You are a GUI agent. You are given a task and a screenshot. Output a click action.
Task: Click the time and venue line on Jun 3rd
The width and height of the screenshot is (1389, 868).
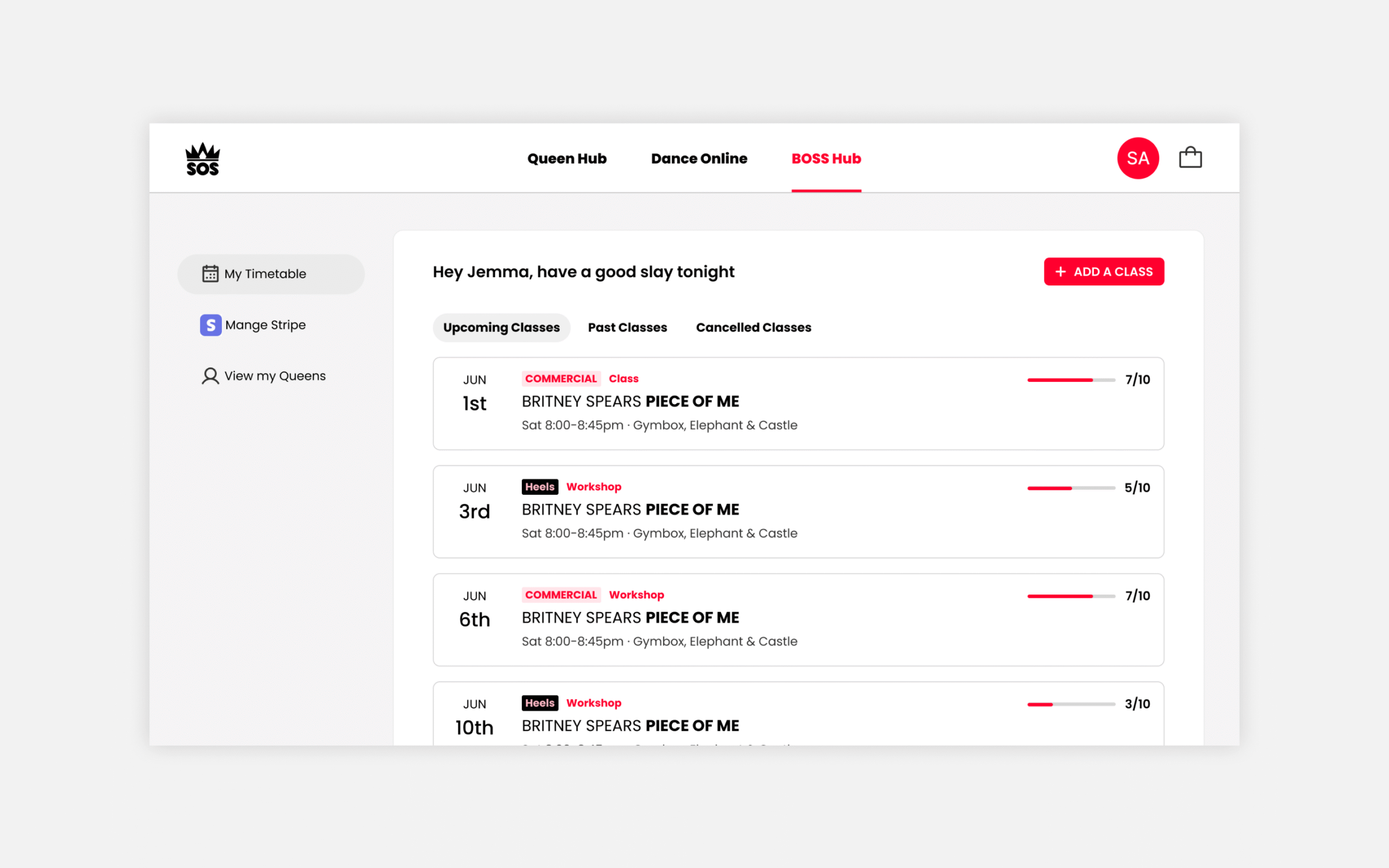pos(659,533)
